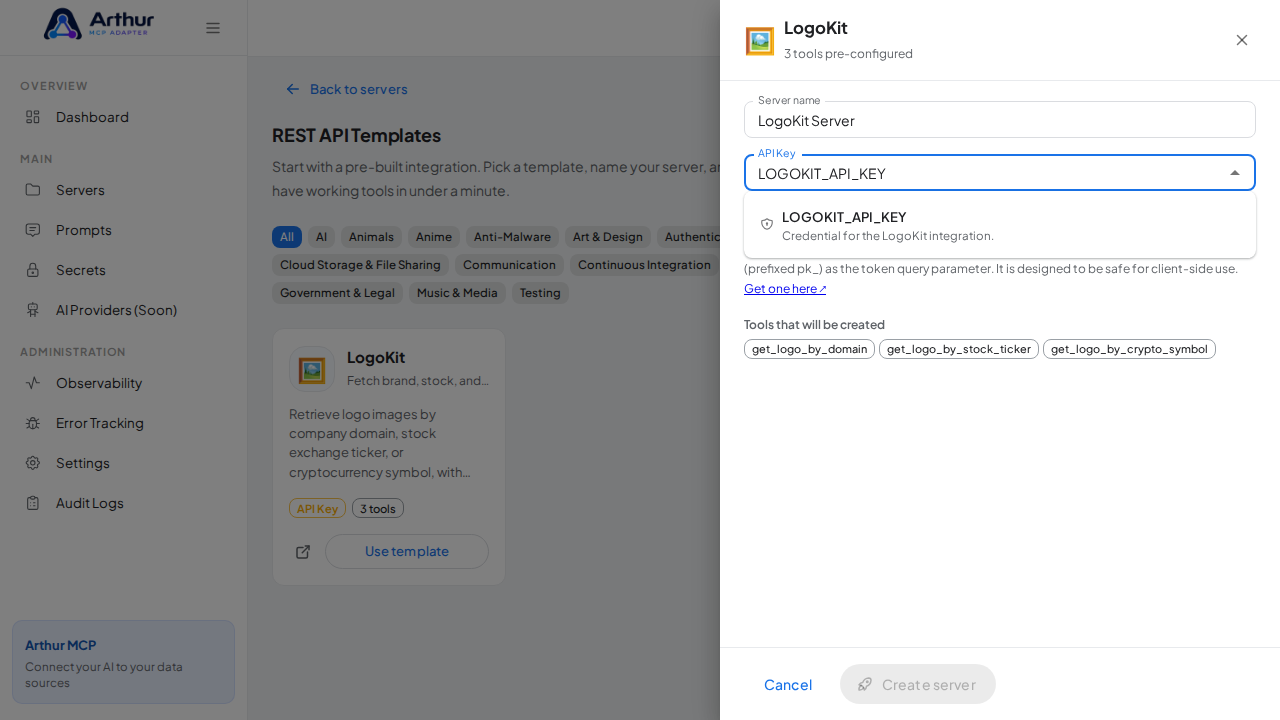Click the Servers folder icon
This screenshot has width=1280, height=720.
coord(33,190)
